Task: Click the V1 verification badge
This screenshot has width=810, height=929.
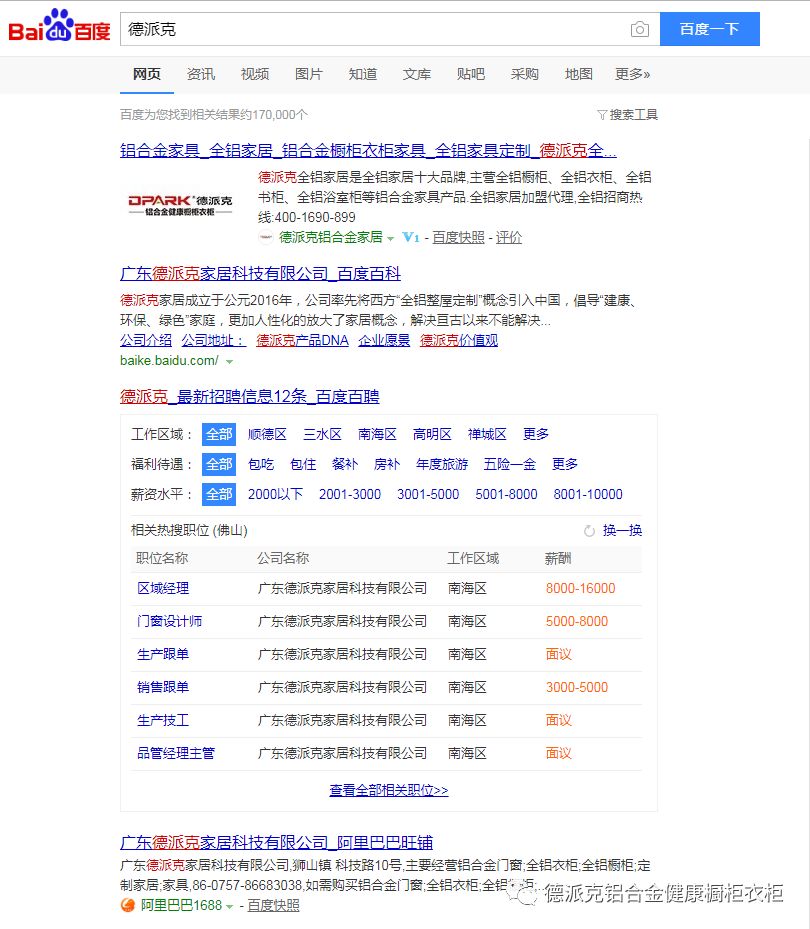Action: (x=411, y=238)
